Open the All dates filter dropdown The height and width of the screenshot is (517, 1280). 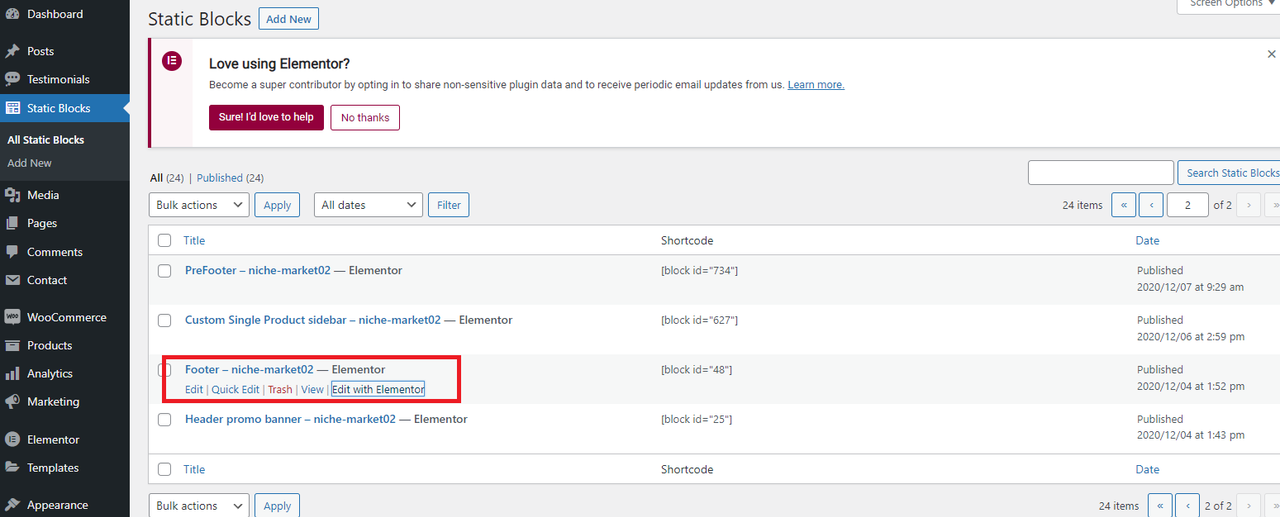pos(368,205)
